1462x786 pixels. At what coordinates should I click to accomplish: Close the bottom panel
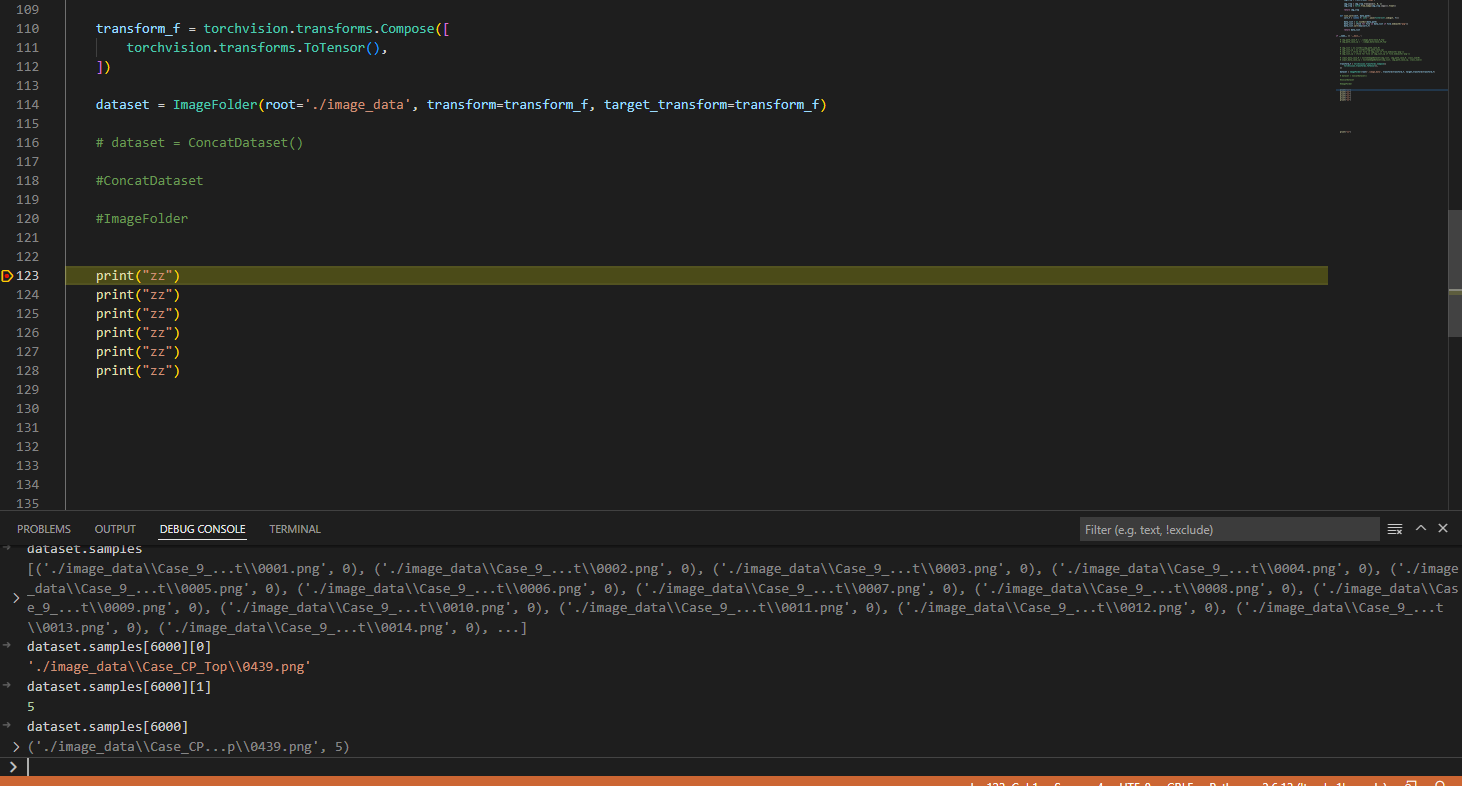pos(1443,528)
